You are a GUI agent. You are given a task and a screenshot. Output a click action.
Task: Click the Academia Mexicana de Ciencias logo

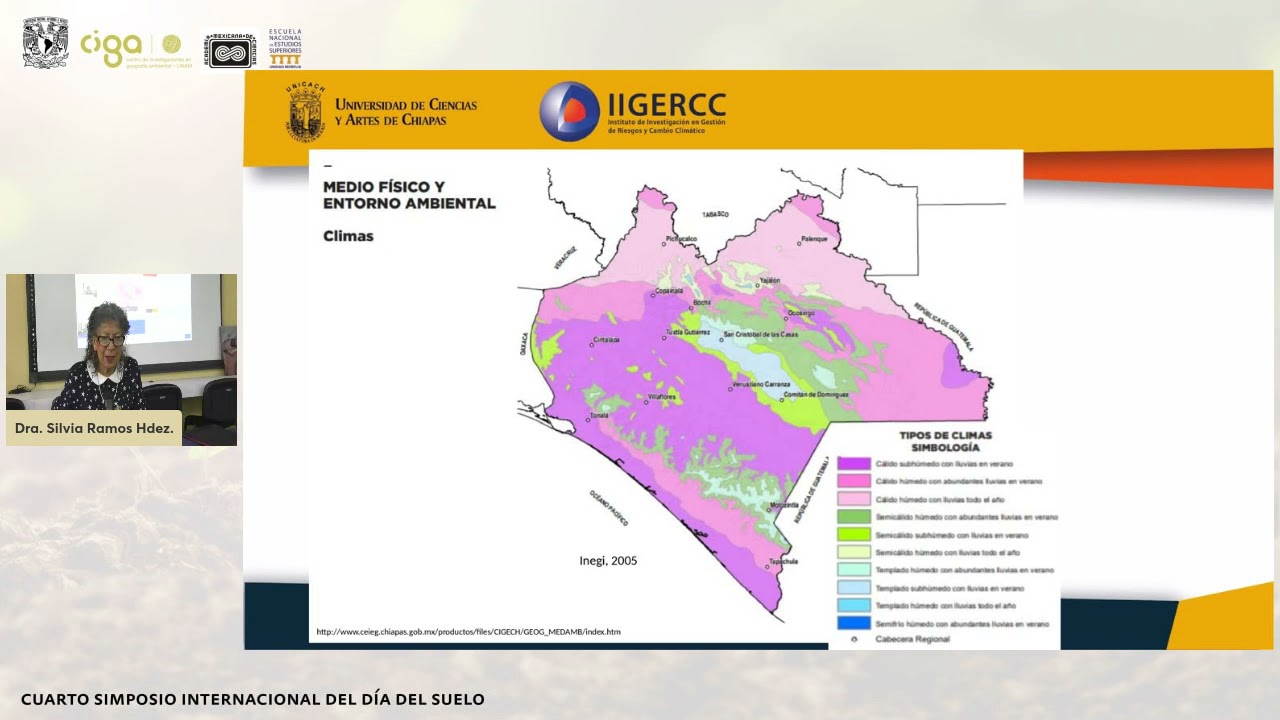pyautogui.click(x=230, y=48)
